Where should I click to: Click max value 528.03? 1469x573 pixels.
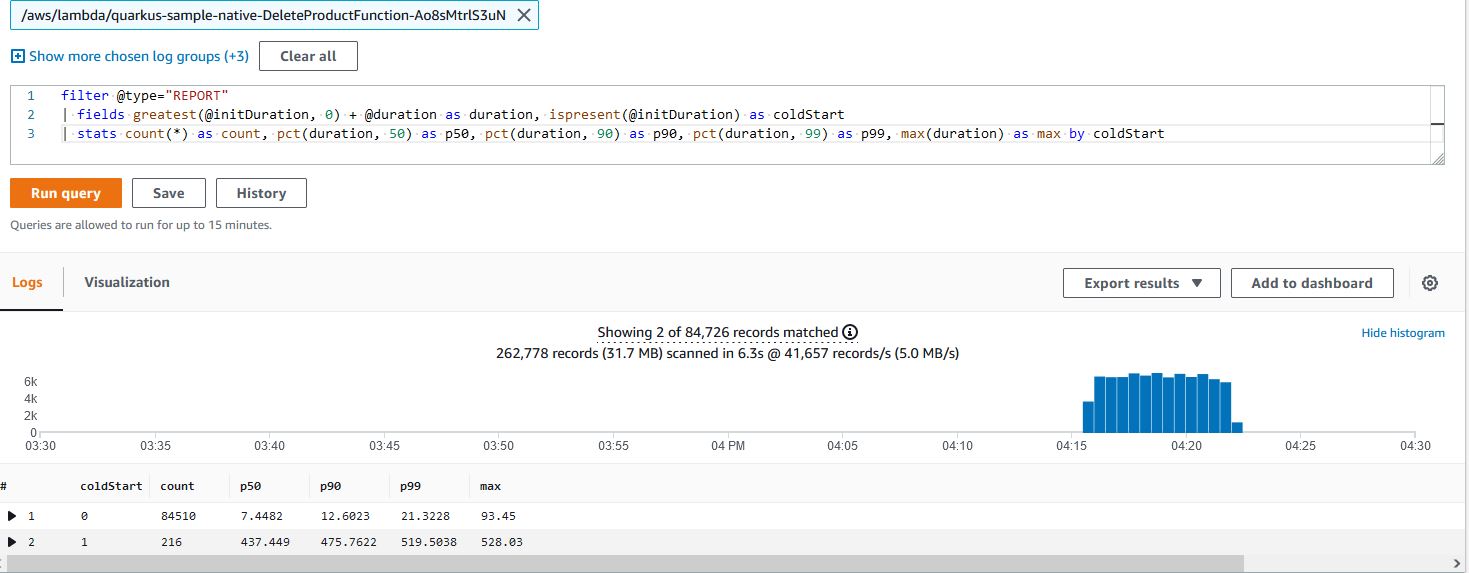501,542
